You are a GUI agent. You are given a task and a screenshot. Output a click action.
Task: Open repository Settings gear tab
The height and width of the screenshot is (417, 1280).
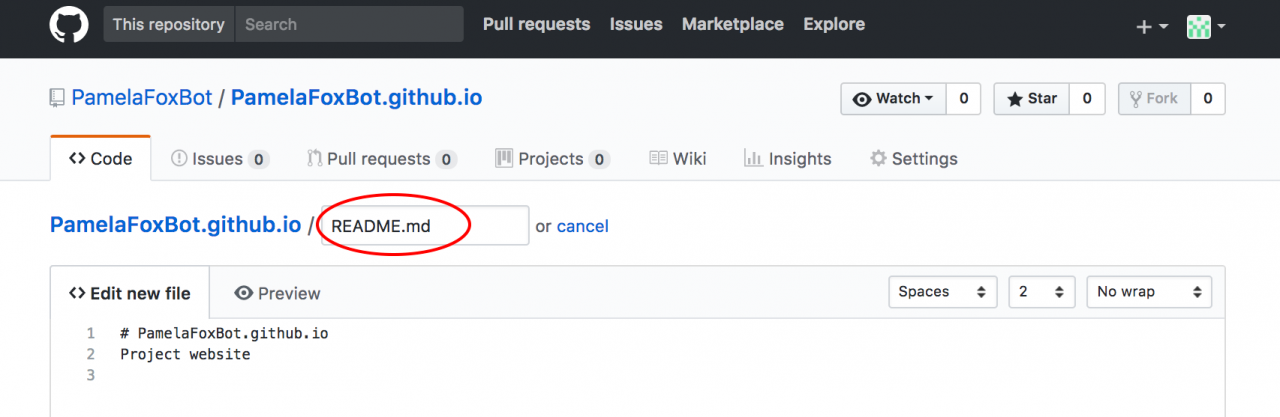[914, 158]
